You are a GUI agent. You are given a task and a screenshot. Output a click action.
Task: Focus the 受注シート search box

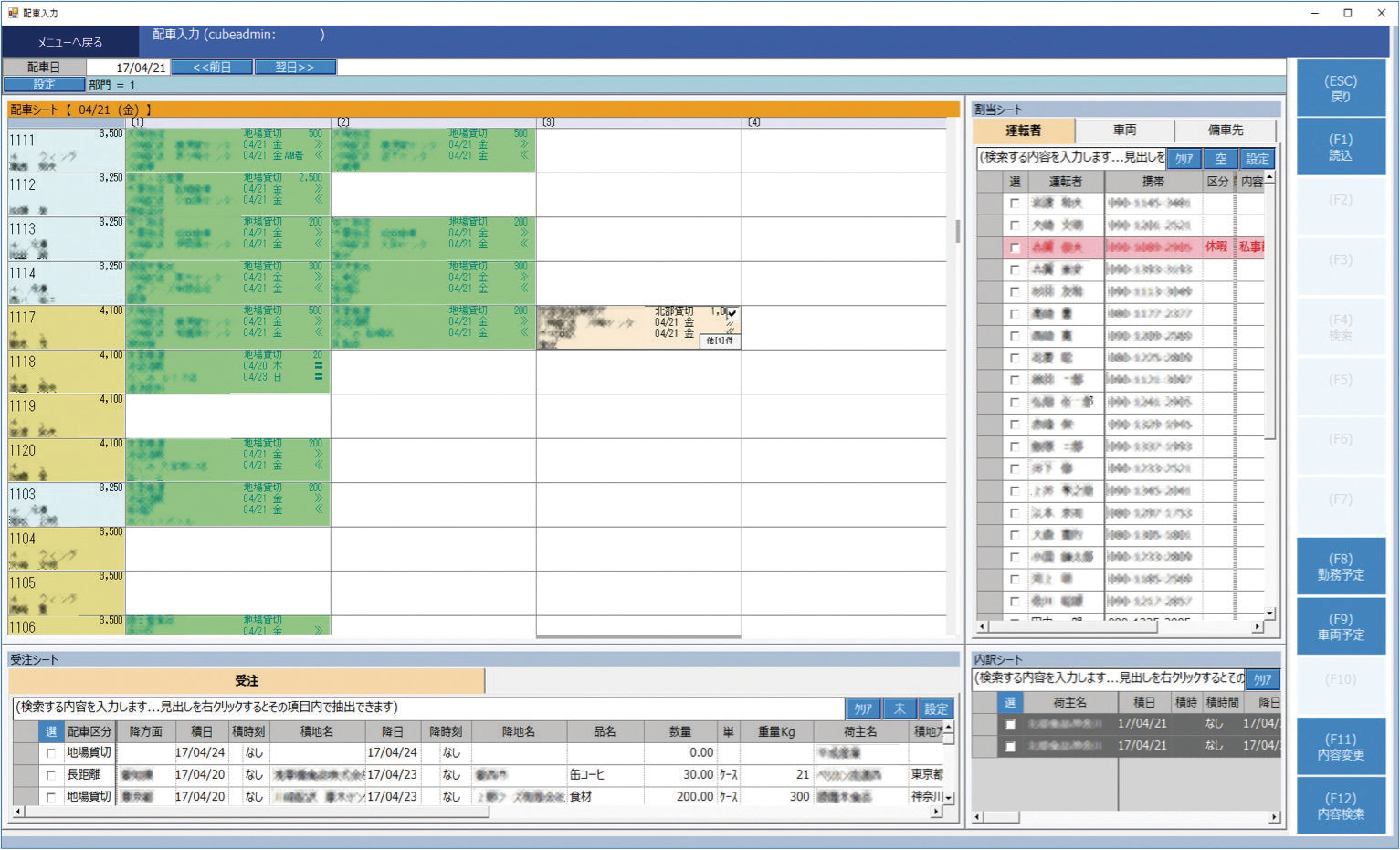click(x=429, y=708)
